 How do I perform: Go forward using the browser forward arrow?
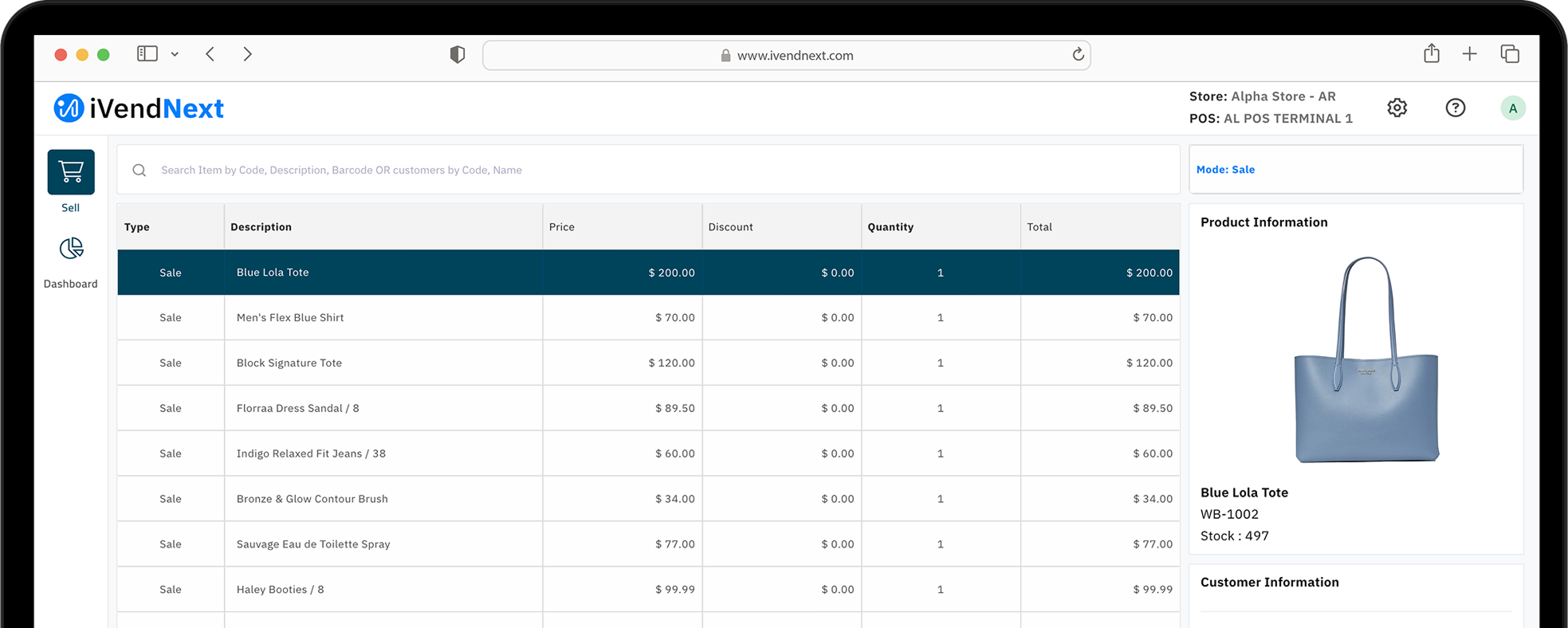247,53
